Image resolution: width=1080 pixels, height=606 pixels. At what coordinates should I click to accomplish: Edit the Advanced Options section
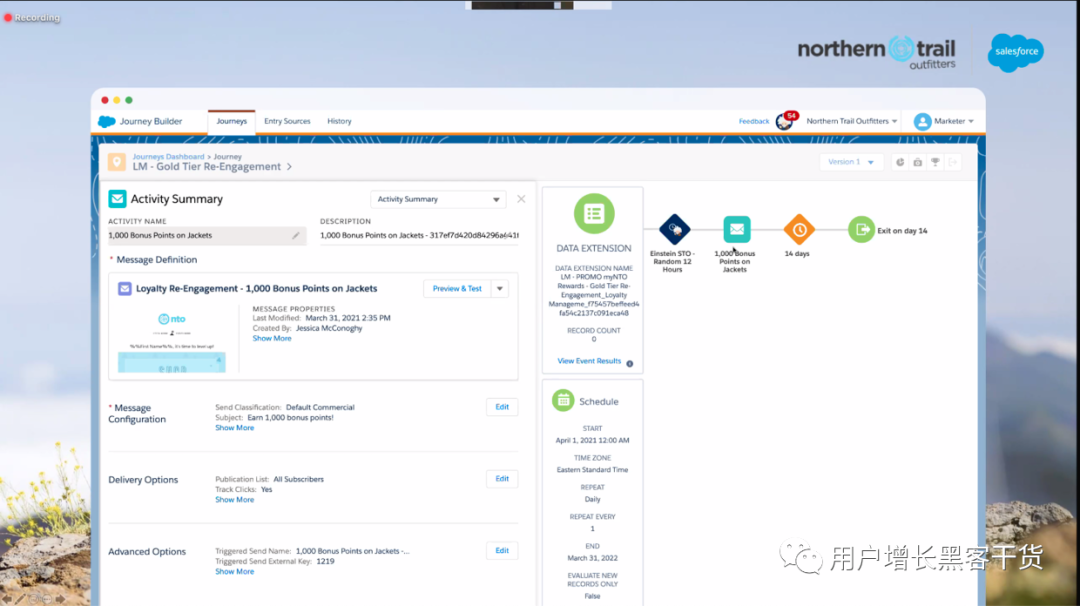502,550
